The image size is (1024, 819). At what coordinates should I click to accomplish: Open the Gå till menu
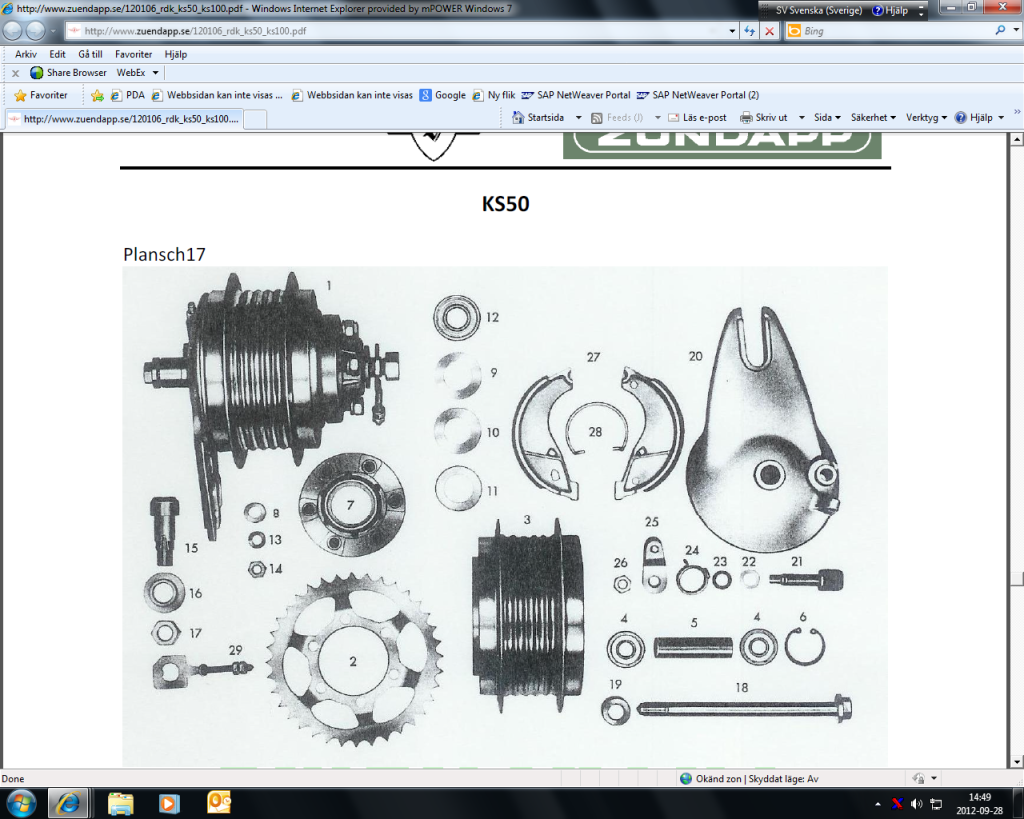coord(90,54)
